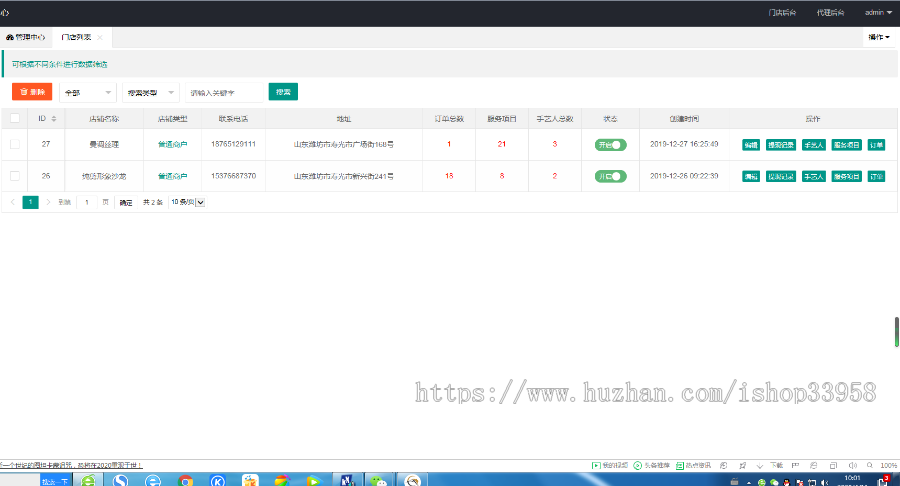Screen dimensions: 900x486
Task: Switch to the 管理中心 tab
Action: click(x=25, y=37)
